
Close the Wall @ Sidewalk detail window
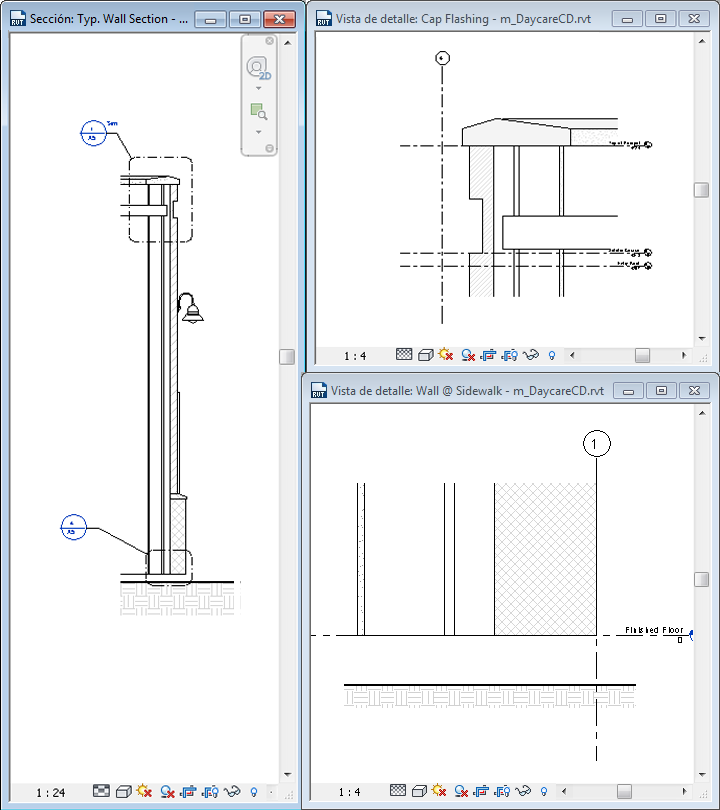click(694, 391)
